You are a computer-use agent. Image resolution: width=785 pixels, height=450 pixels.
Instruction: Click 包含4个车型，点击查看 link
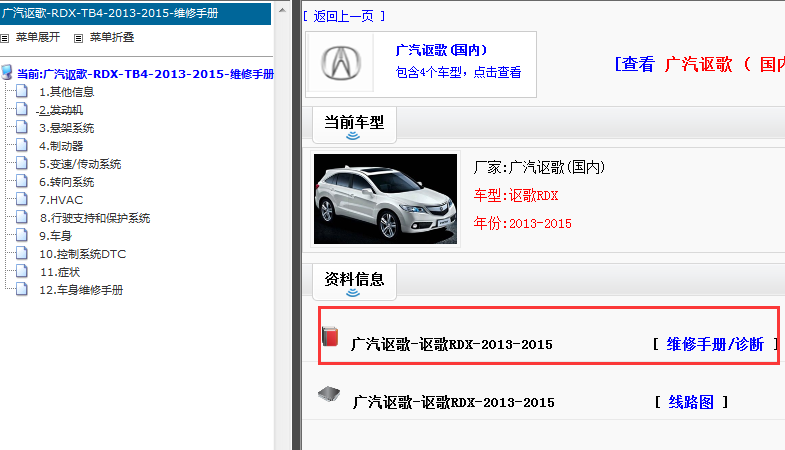tap(458, 73)
